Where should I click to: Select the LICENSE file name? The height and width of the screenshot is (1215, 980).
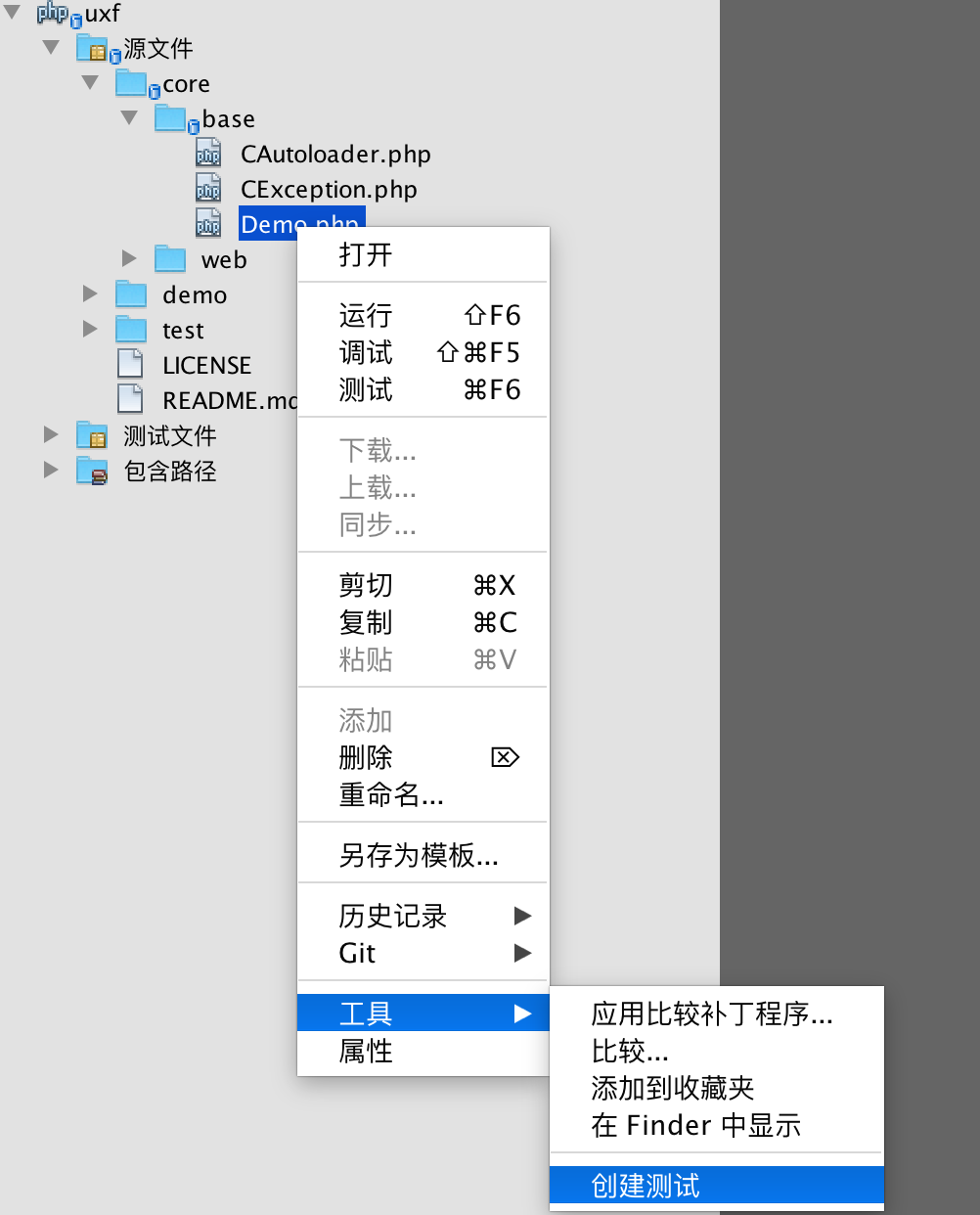click(x=207, y=366)
